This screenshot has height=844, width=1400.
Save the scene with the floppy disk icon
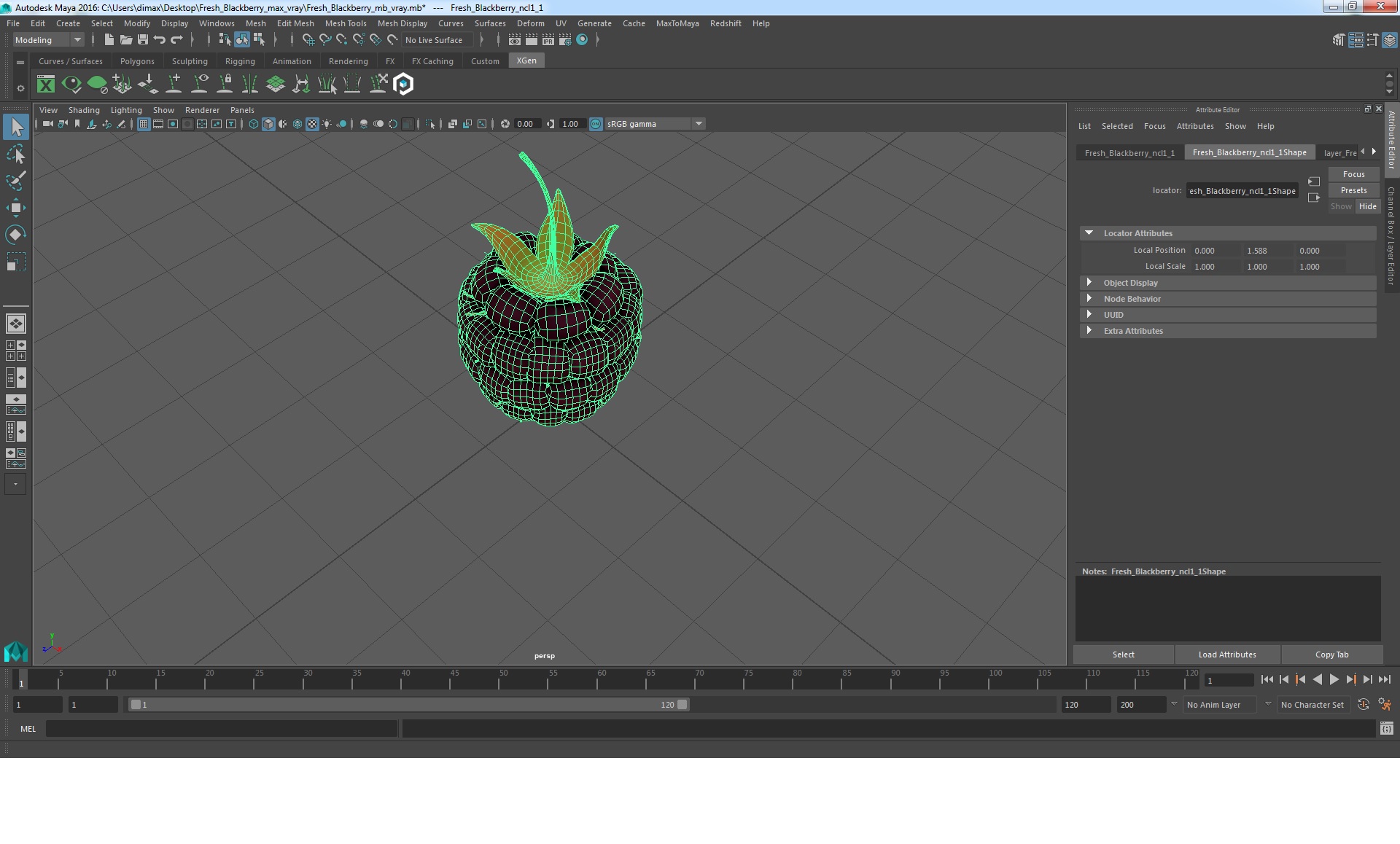point(143,40)
